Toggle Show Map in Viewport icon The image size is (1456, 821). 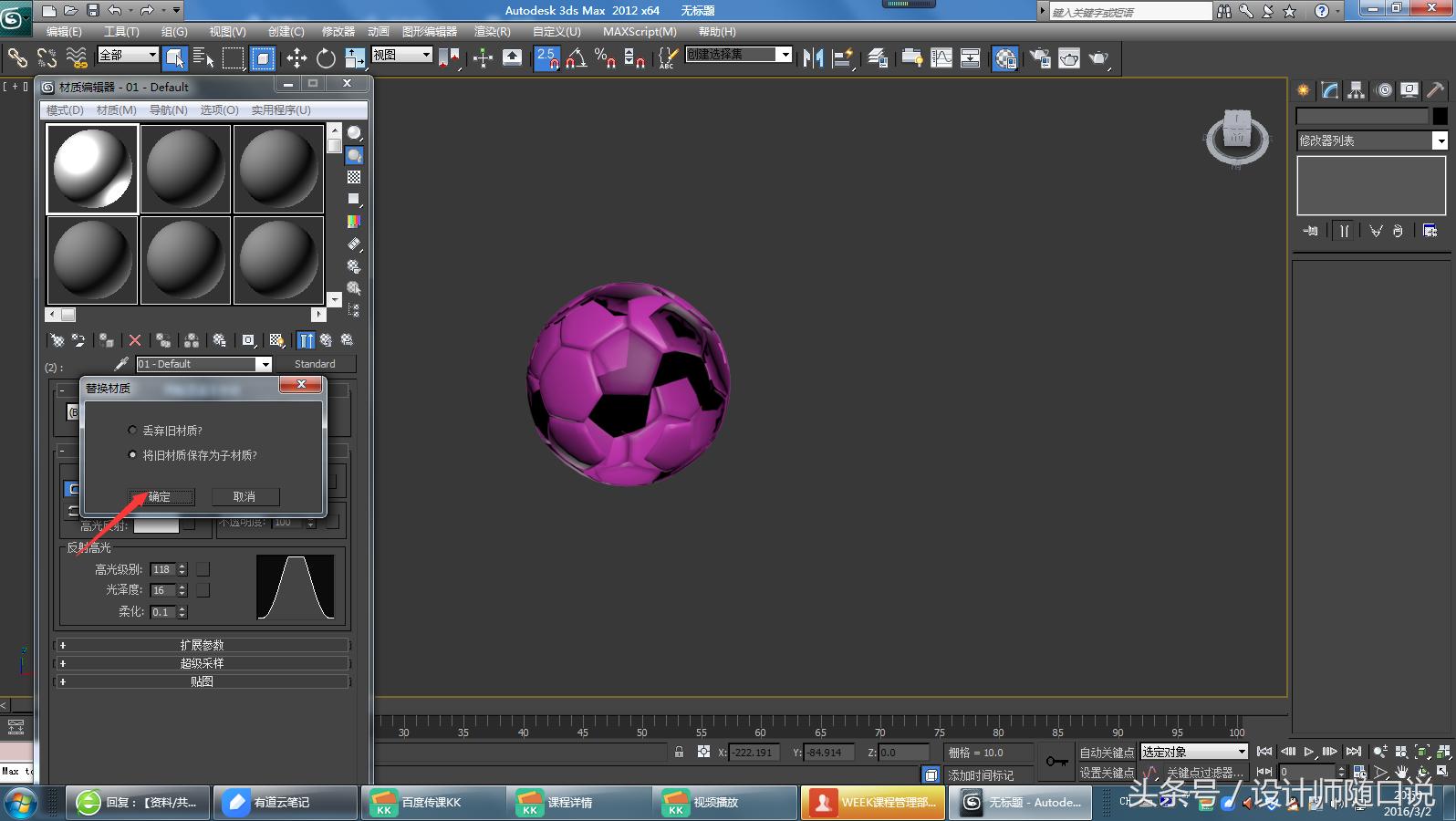[276, 340]
